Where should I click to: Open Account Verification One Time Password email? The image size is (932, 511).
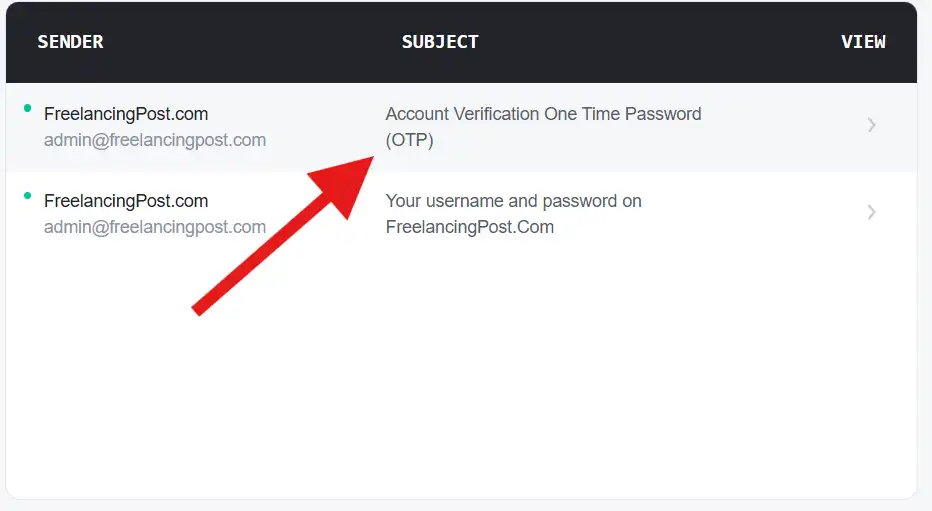543,114
